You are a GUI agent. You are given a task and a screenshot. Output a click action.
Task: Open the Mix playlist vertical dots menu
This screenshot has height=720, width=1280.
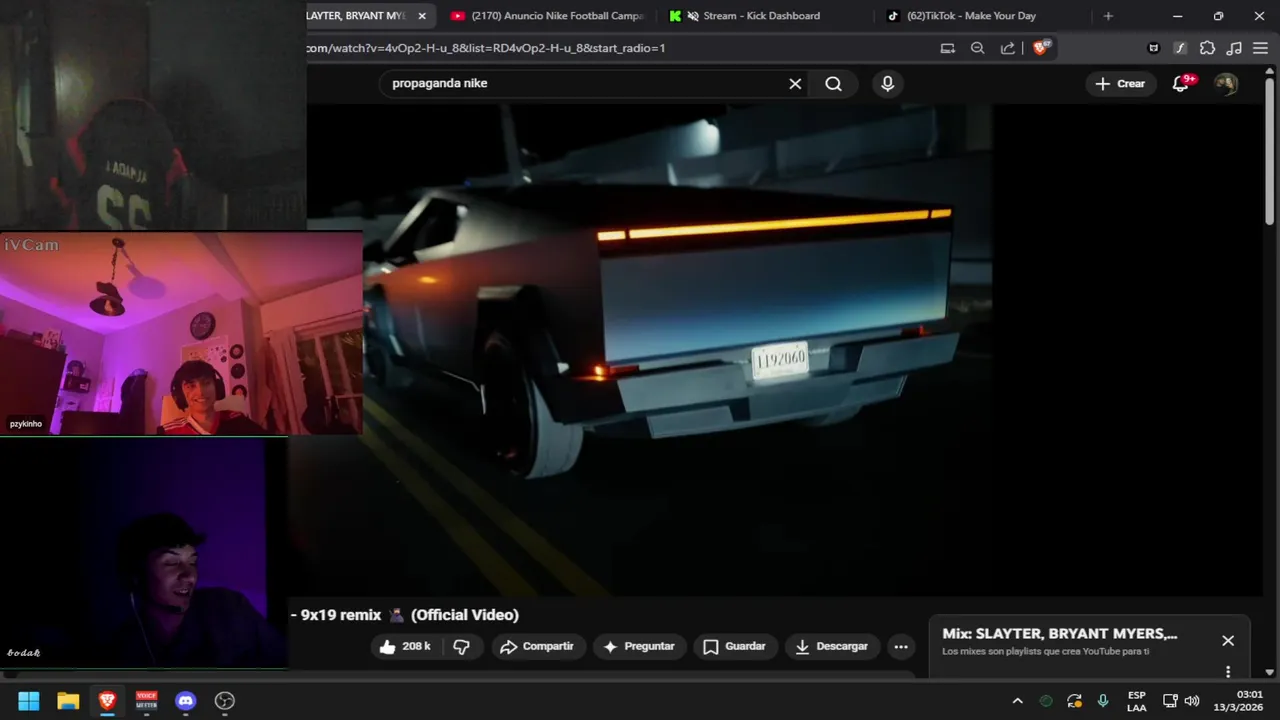(x=1228, y=671)
